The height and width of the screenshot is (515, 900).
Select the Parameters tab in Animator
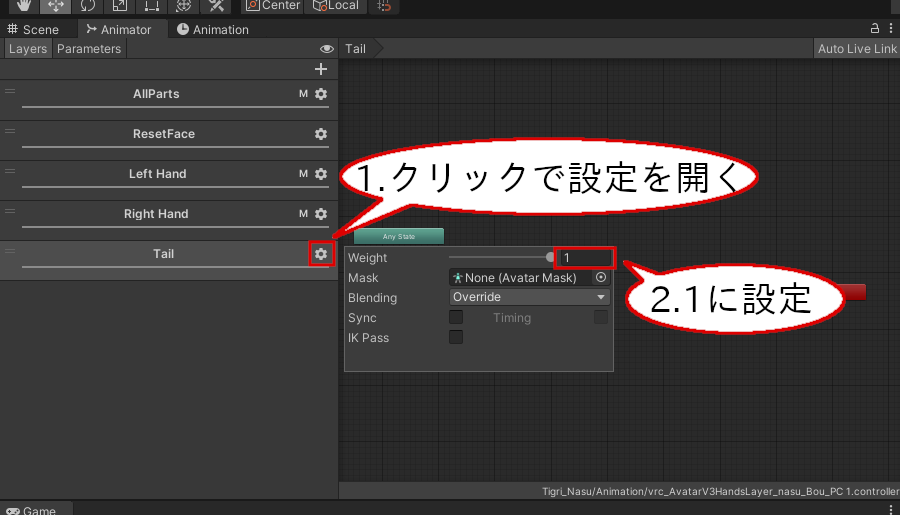click(x=89, y=49)
